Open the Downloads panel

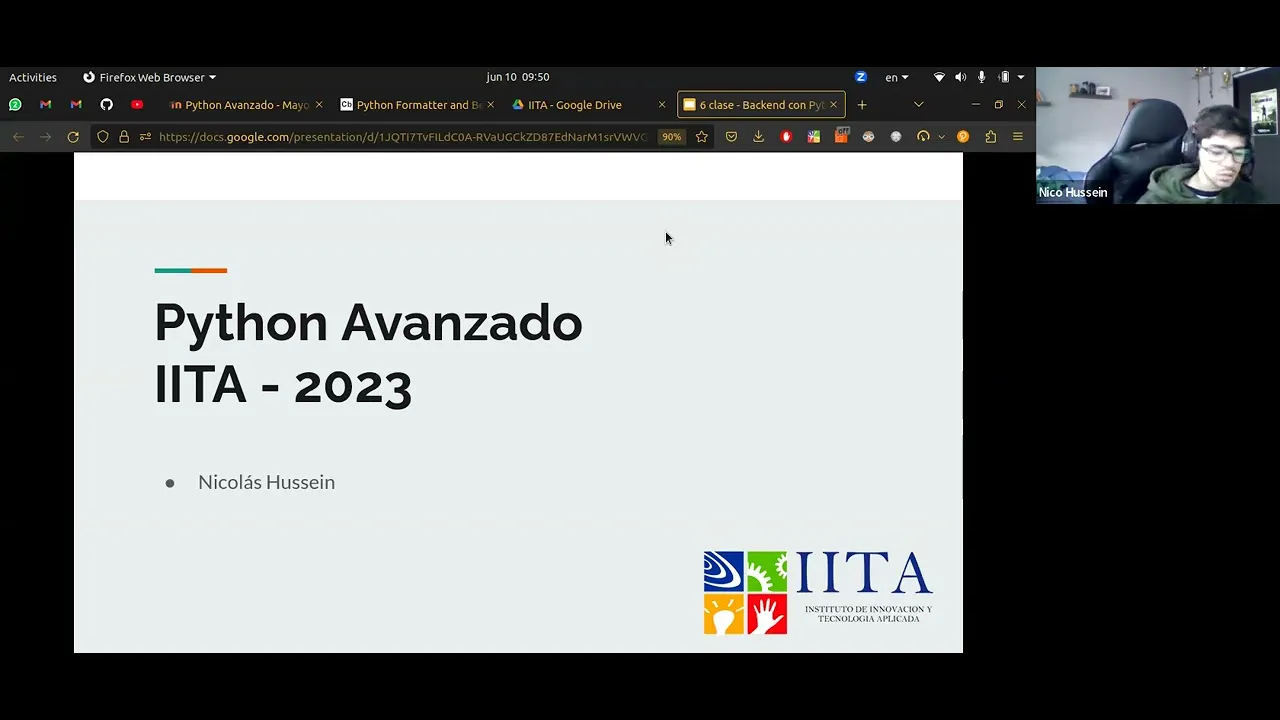[758, 137]
